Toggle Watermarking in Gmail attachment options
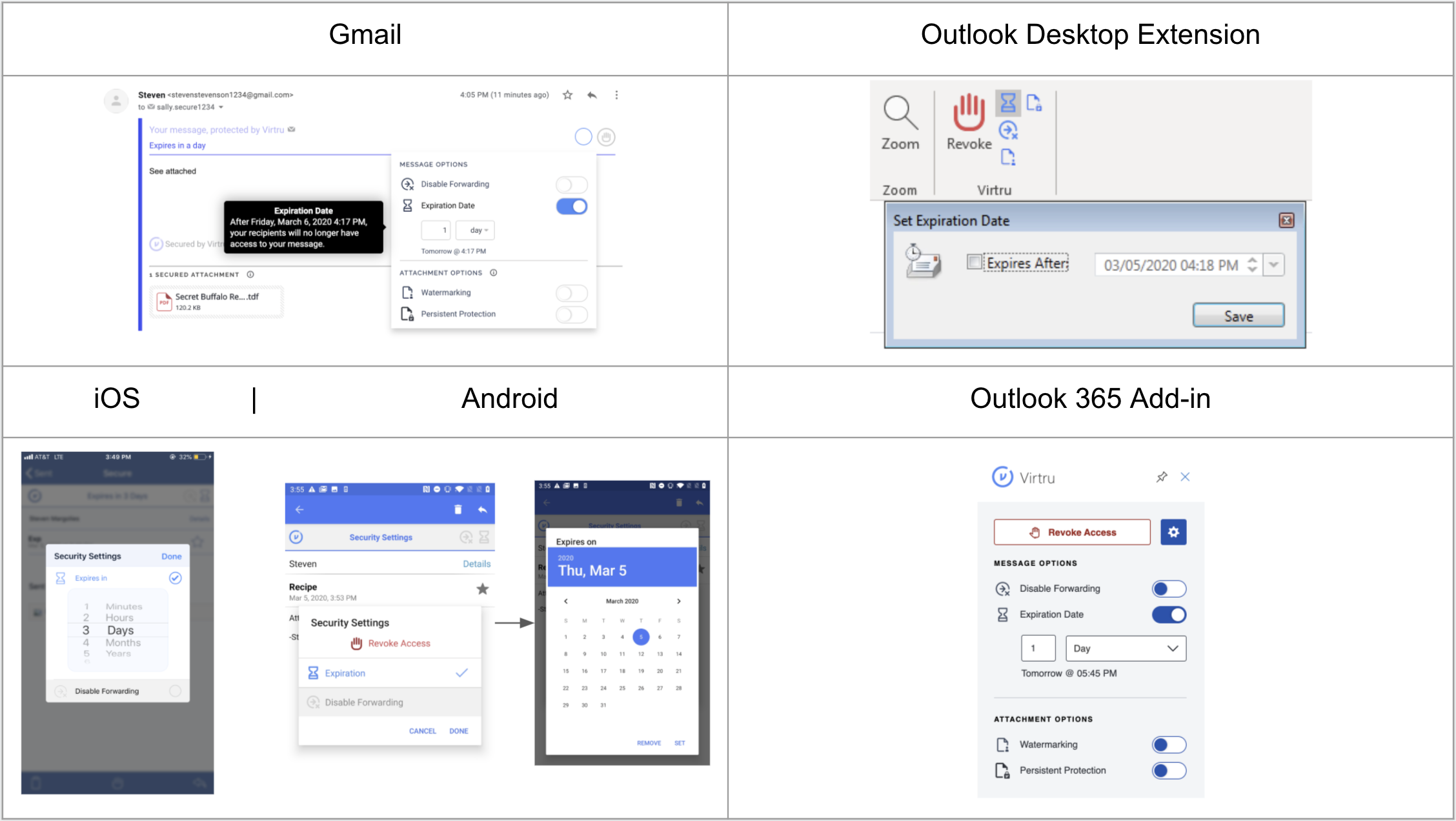Screen dimensions: 1456x821 point(571,293)
